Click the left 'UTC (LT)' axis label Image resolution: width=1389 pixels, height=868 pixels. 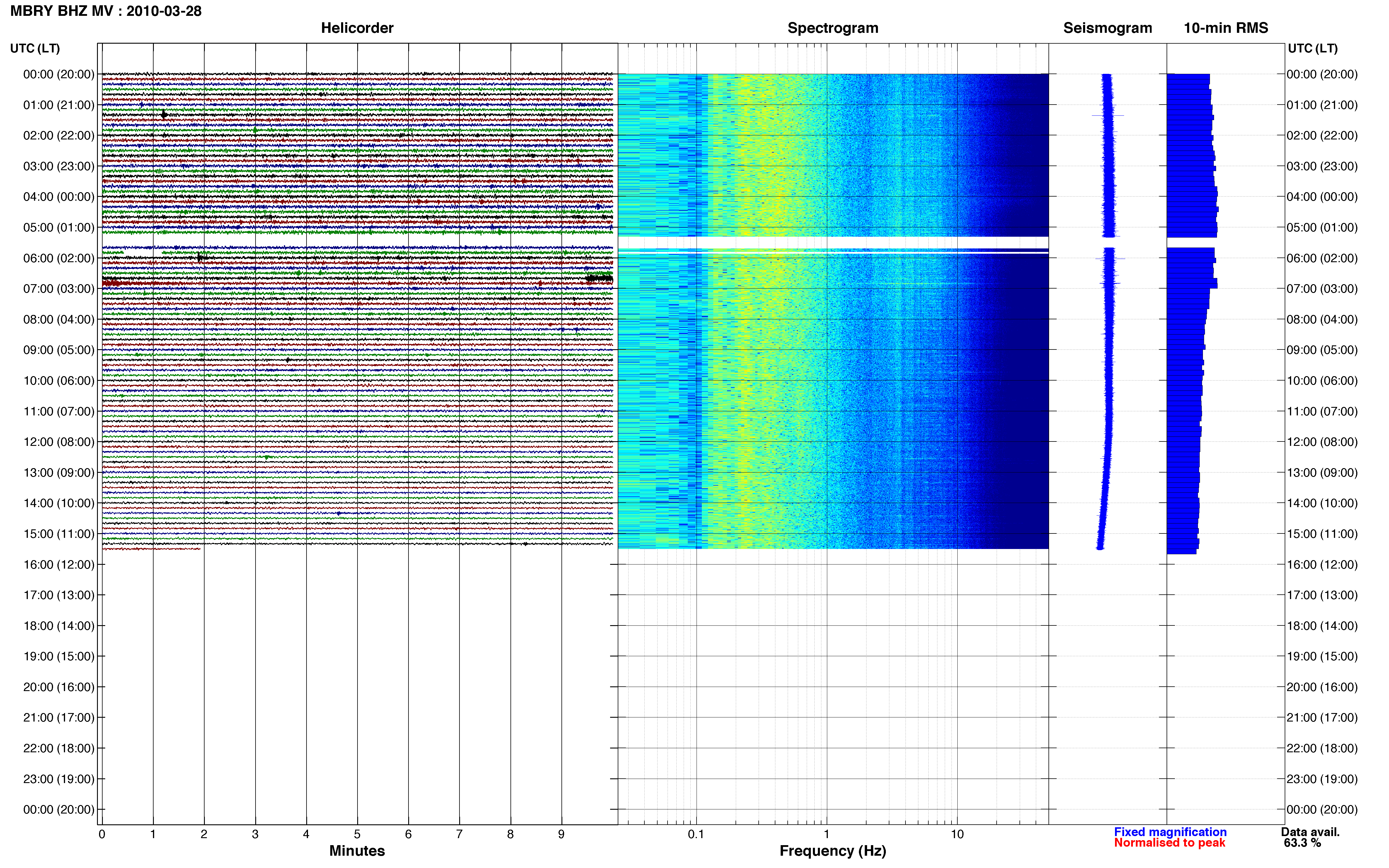pos(35,48)
